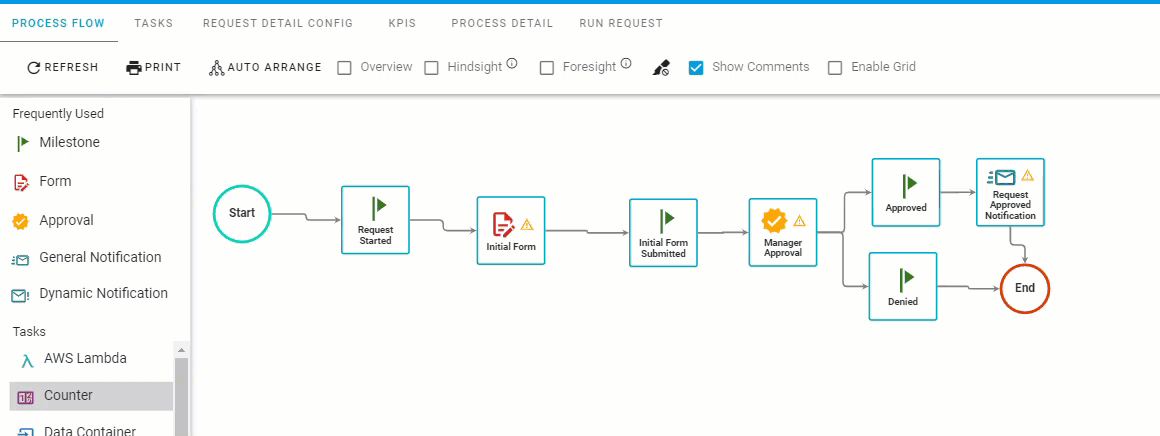The height and width of the screenshot is (436, 1160).
Task: Select the Form icon in Frequently Used
Action: coord(21,182)
